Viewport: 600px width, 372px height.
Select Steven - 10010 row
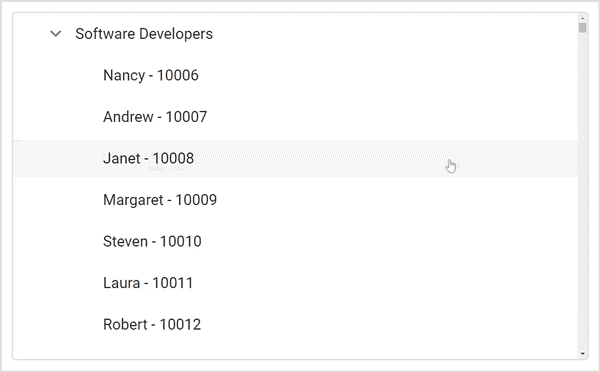point(295,241)
